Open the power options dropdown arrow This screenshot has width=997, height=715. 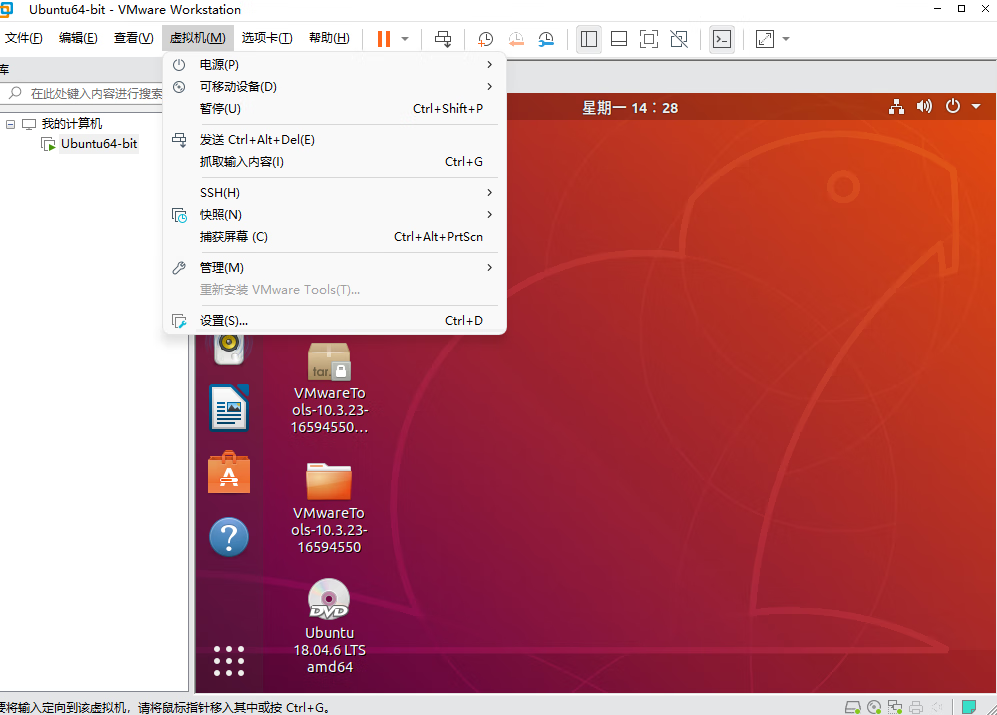click(x=405, y=39)
